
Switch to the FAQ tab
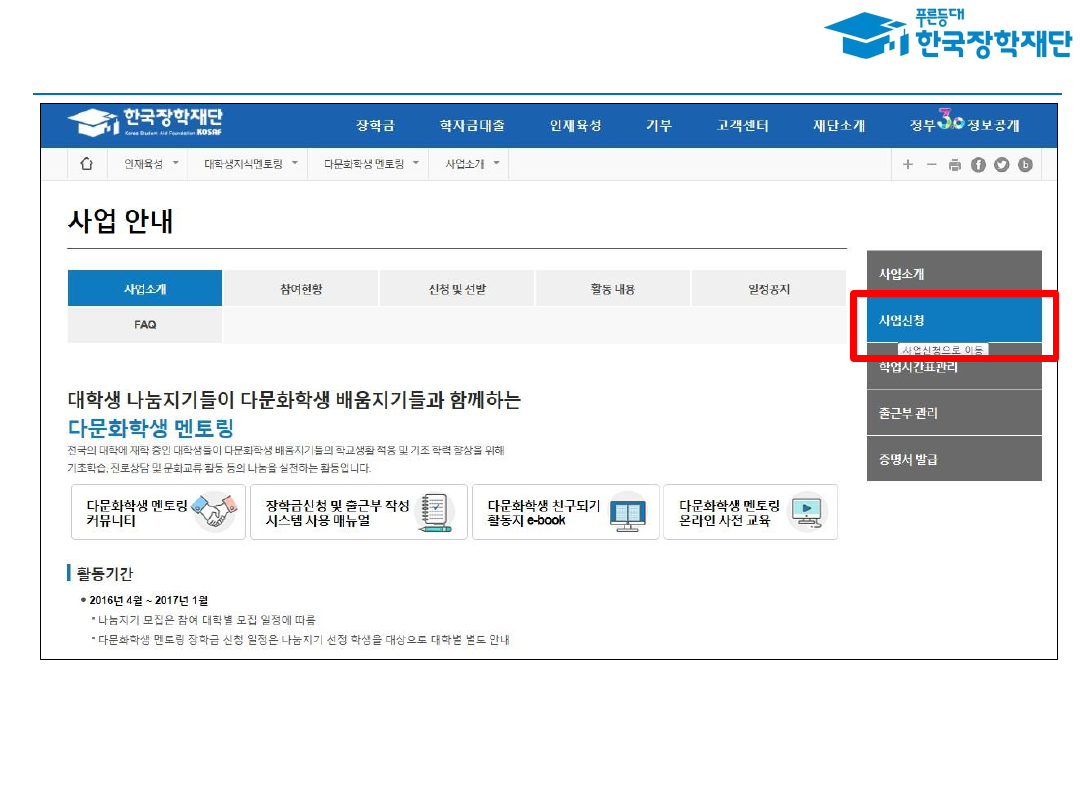[x=145, y=325]
